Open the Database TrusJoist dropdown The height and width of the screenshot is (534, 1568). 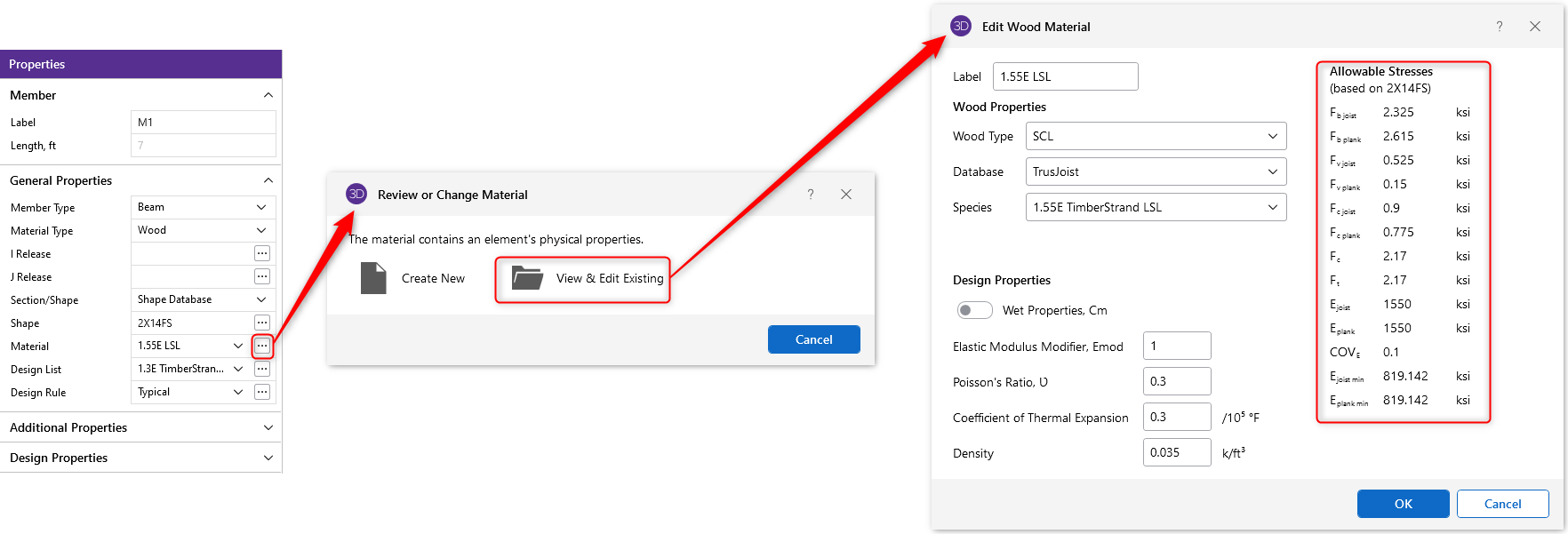[1156, 171]
